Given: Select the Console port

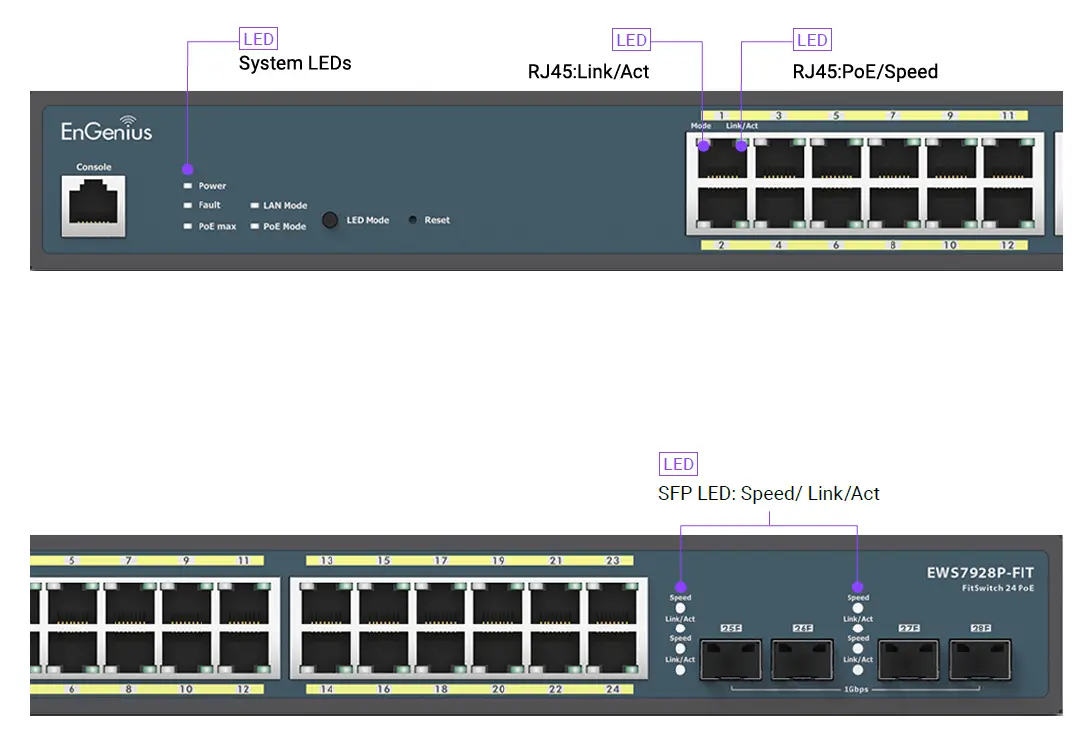Looking at the screenshot, I should click(x=92, y=205).
